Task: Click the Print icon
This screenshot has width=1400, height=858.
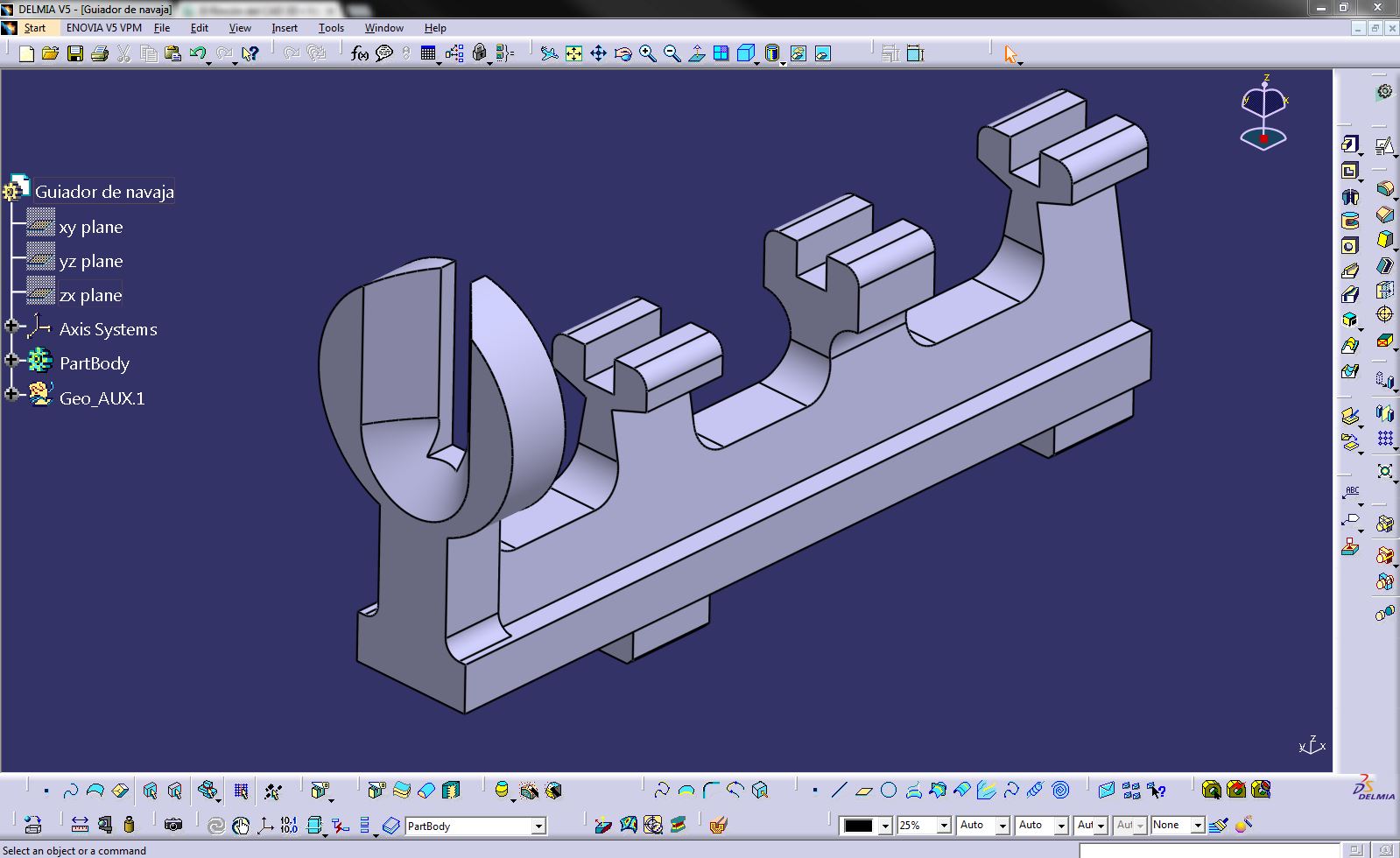Action: tap(99, 53)
